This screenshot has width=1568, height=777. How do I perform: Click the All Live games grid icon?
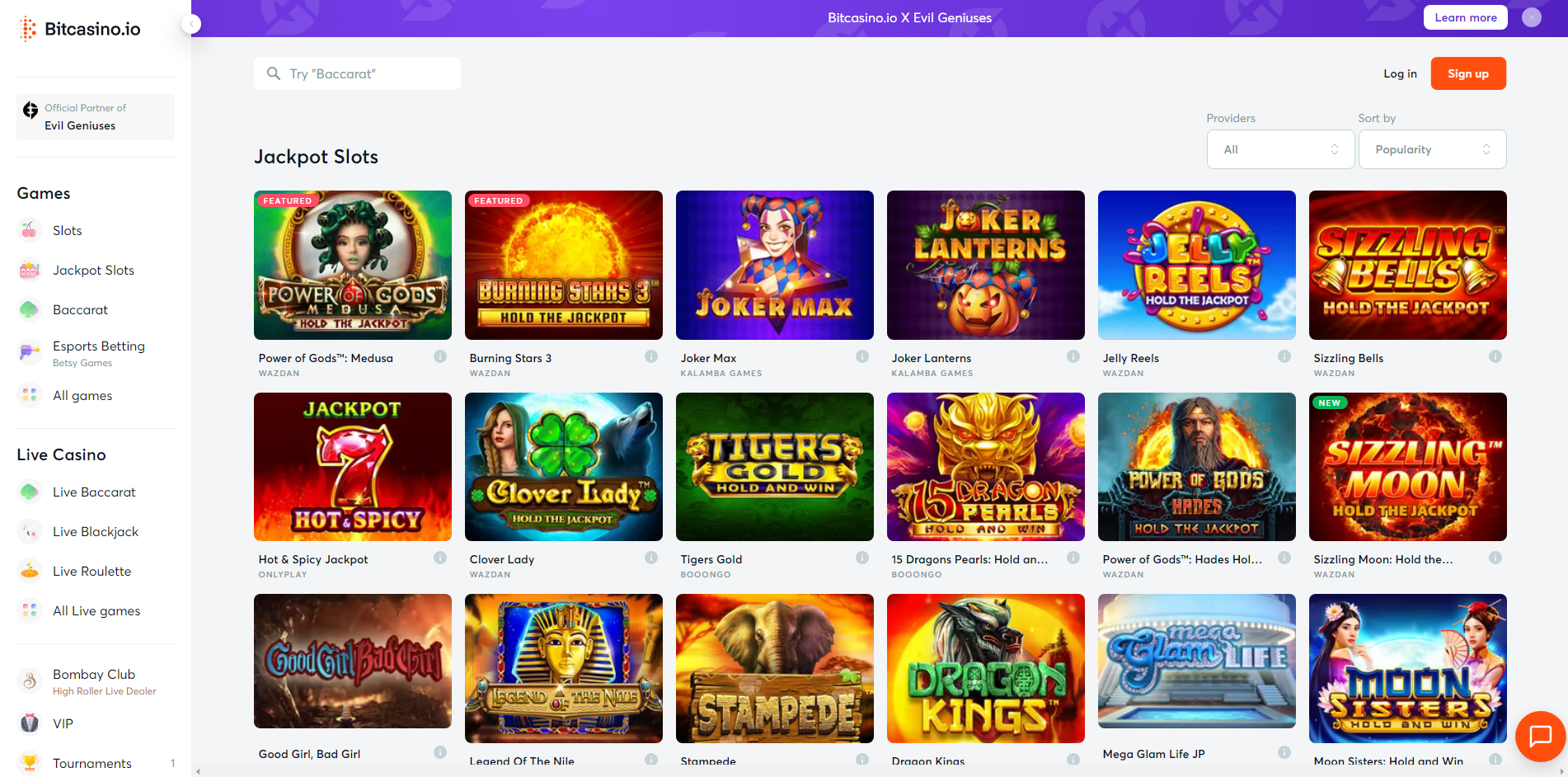coord(29,610)
